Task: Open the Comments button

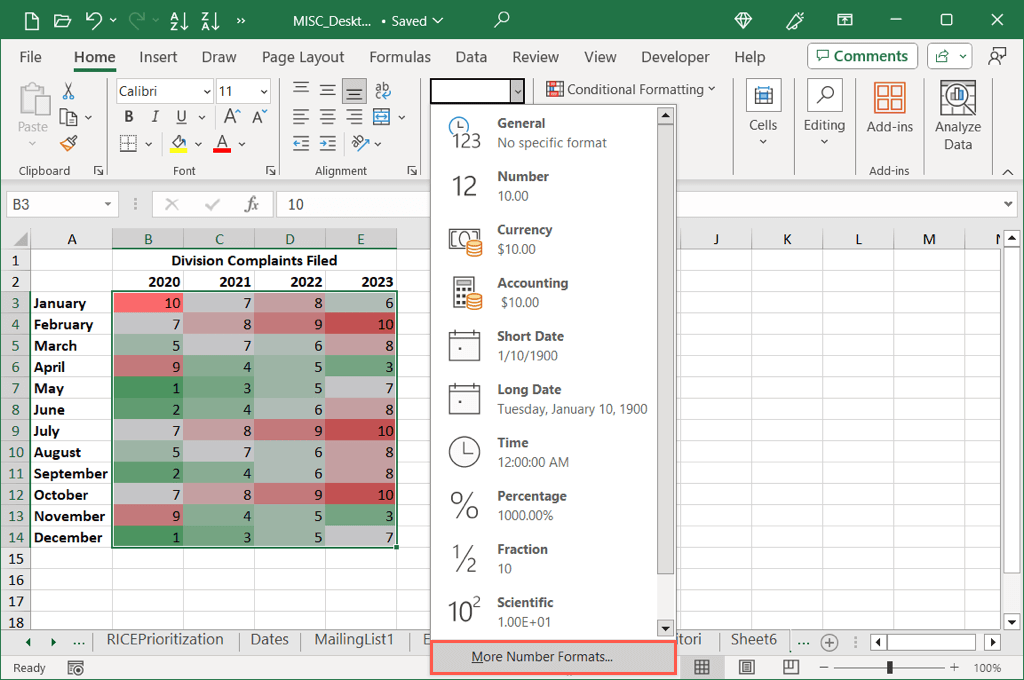Action: coord(862,56)
